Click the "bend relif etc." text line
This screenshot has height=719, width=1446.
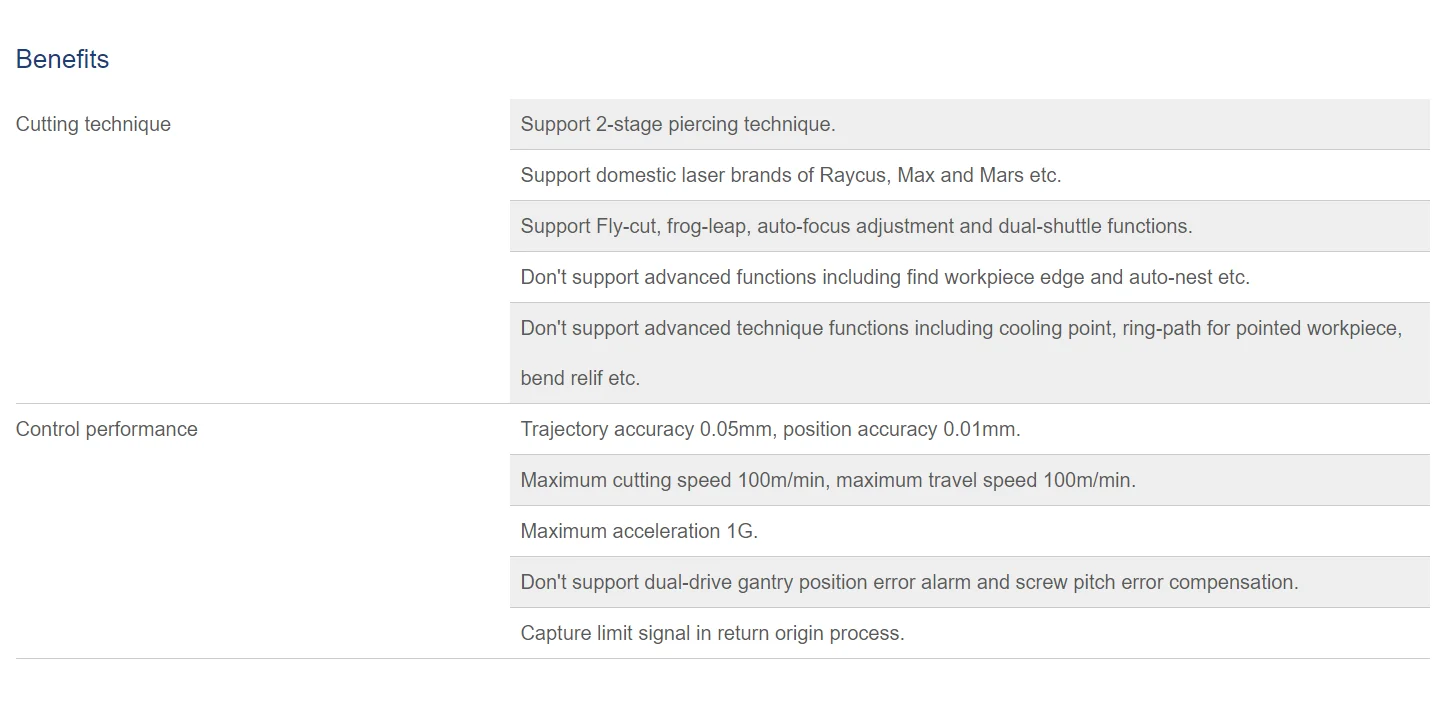[580, 378]
